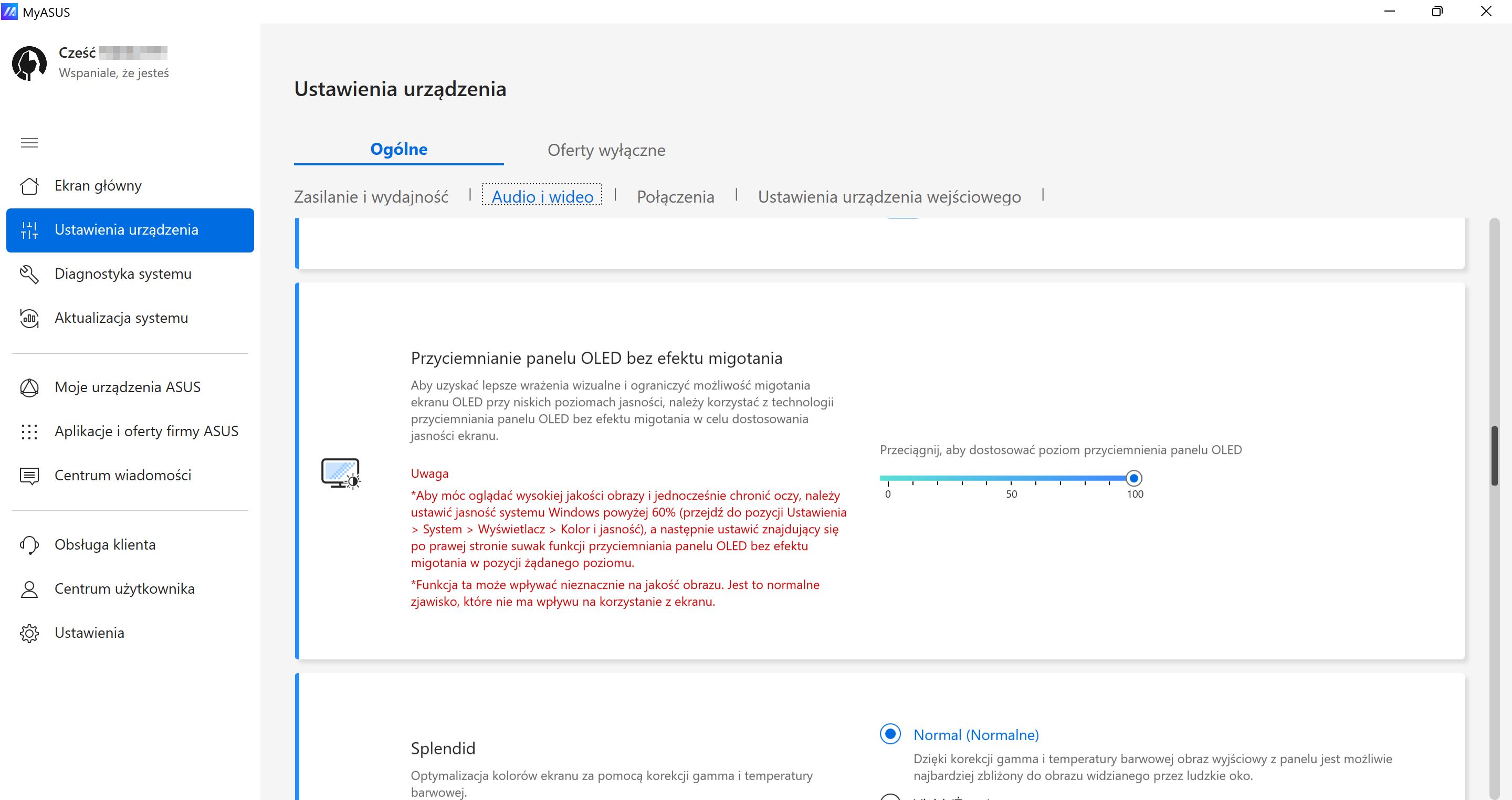Set OLED dimming slider to 50

(x=1011, y=478)
